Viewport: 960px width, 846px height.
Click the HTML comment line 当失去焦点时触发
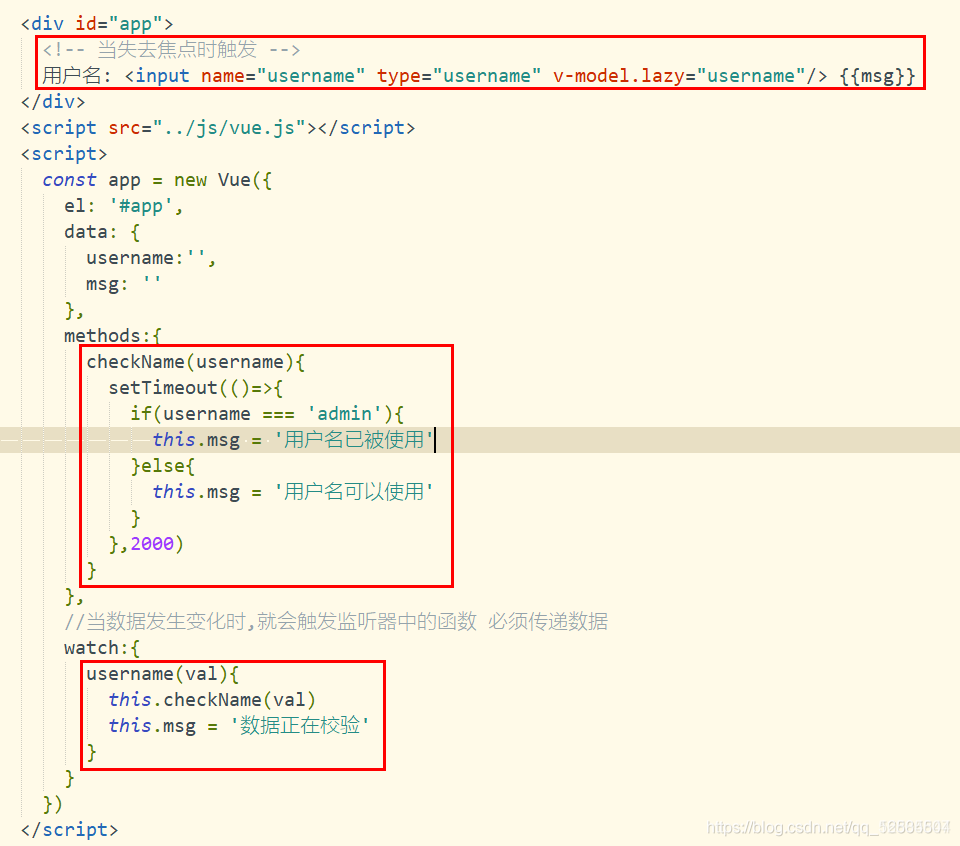pyautogui.click(x=171, y=50)
